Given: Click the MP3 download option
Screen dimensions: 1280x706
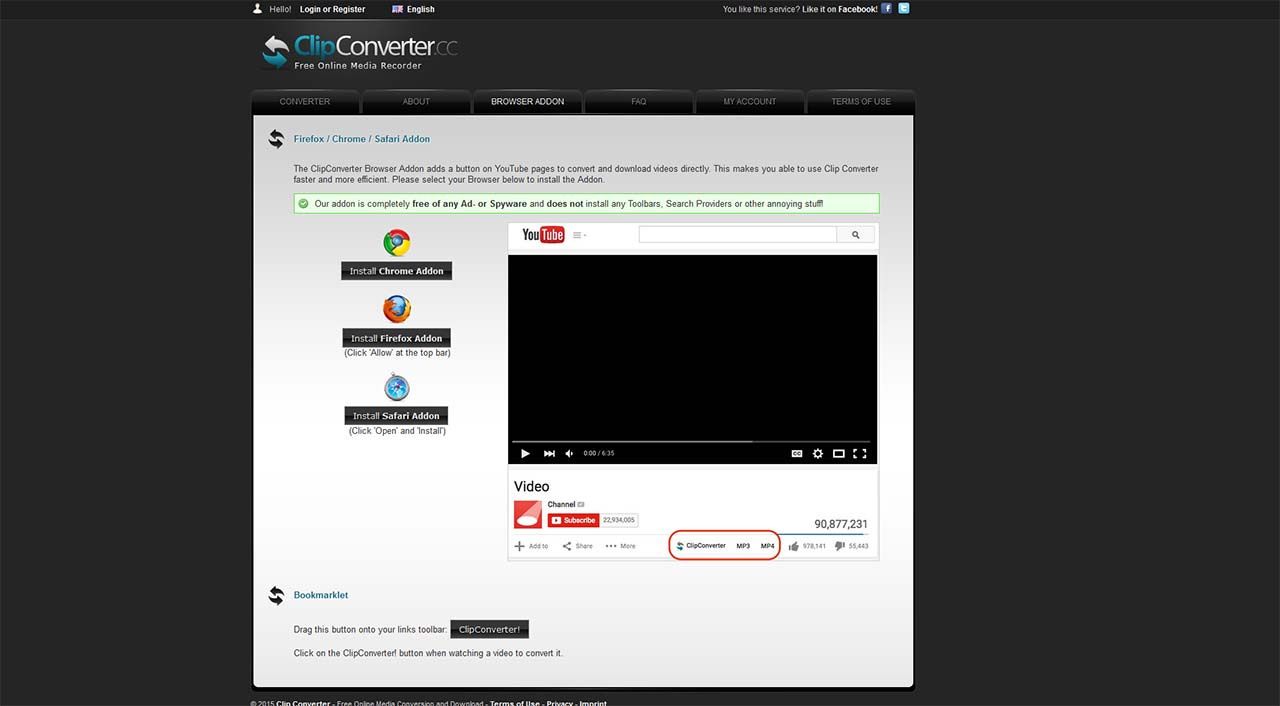Looking at the screenshot, I should 743,546.
